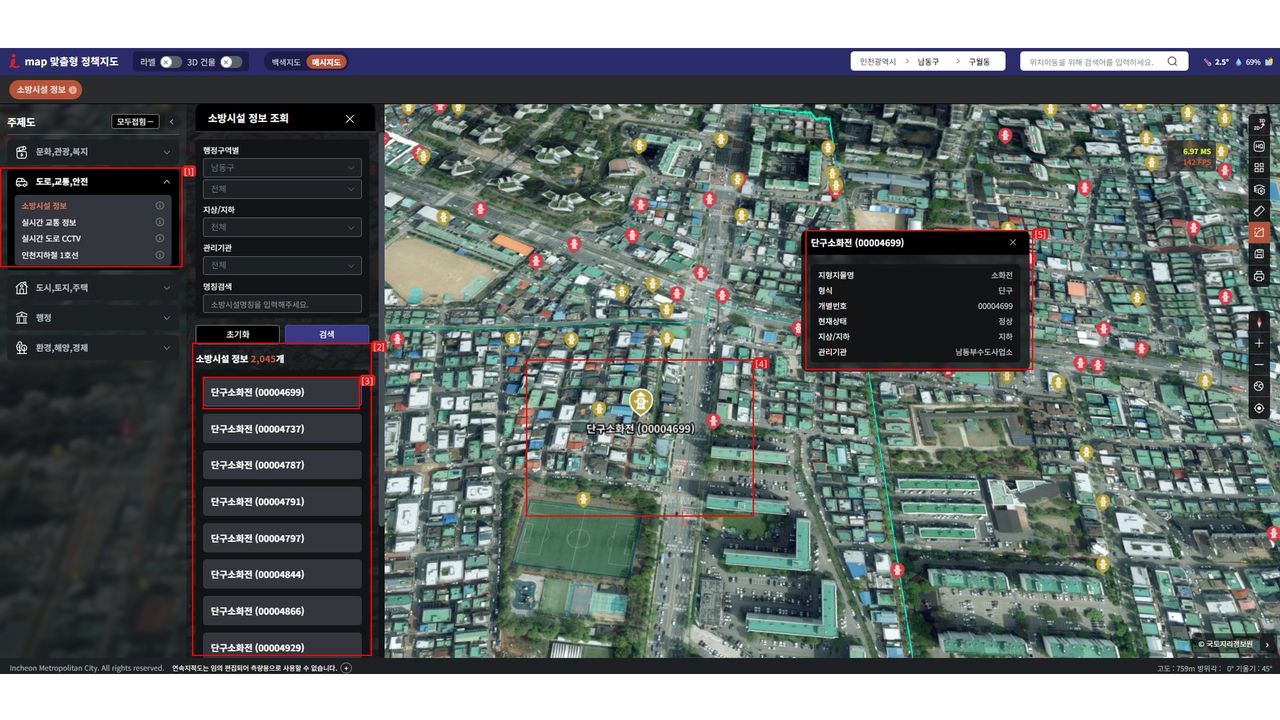1280x720 pixels.
Task: Click the 초기화 reset button
Action: [237, 334]
